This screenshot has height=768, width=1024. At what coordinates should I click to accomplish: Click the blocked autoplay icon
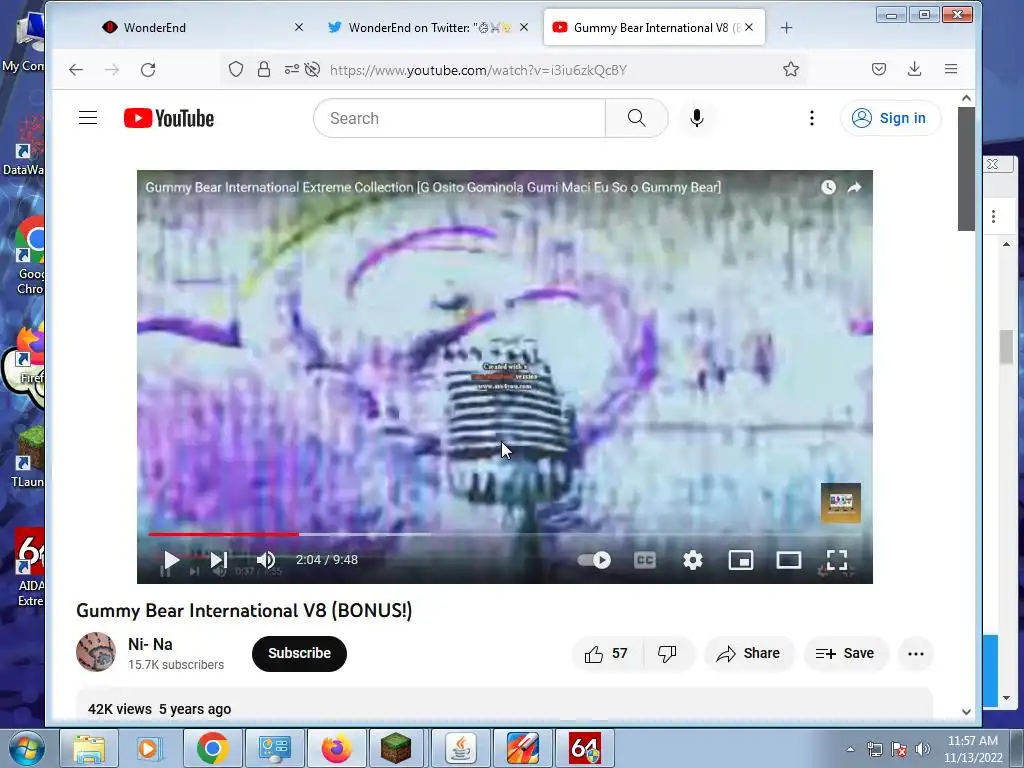coord(312,69)
